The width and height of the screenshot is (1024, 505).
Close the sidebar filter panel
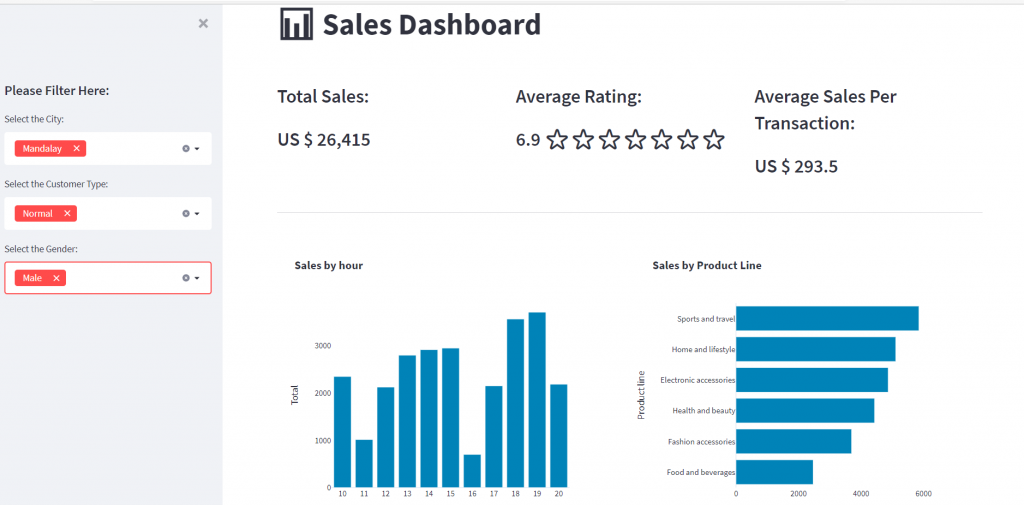tap(203, 24)
